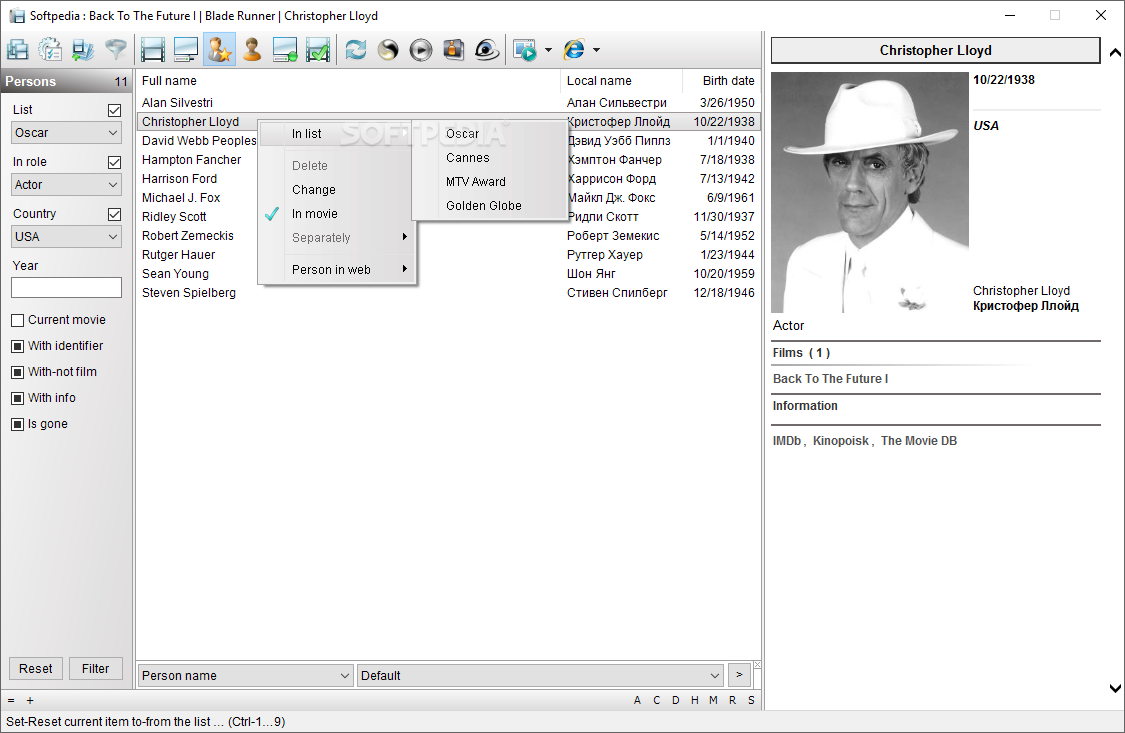
Task: Click the equals sign in bottom bar
Action: [11, 700]
